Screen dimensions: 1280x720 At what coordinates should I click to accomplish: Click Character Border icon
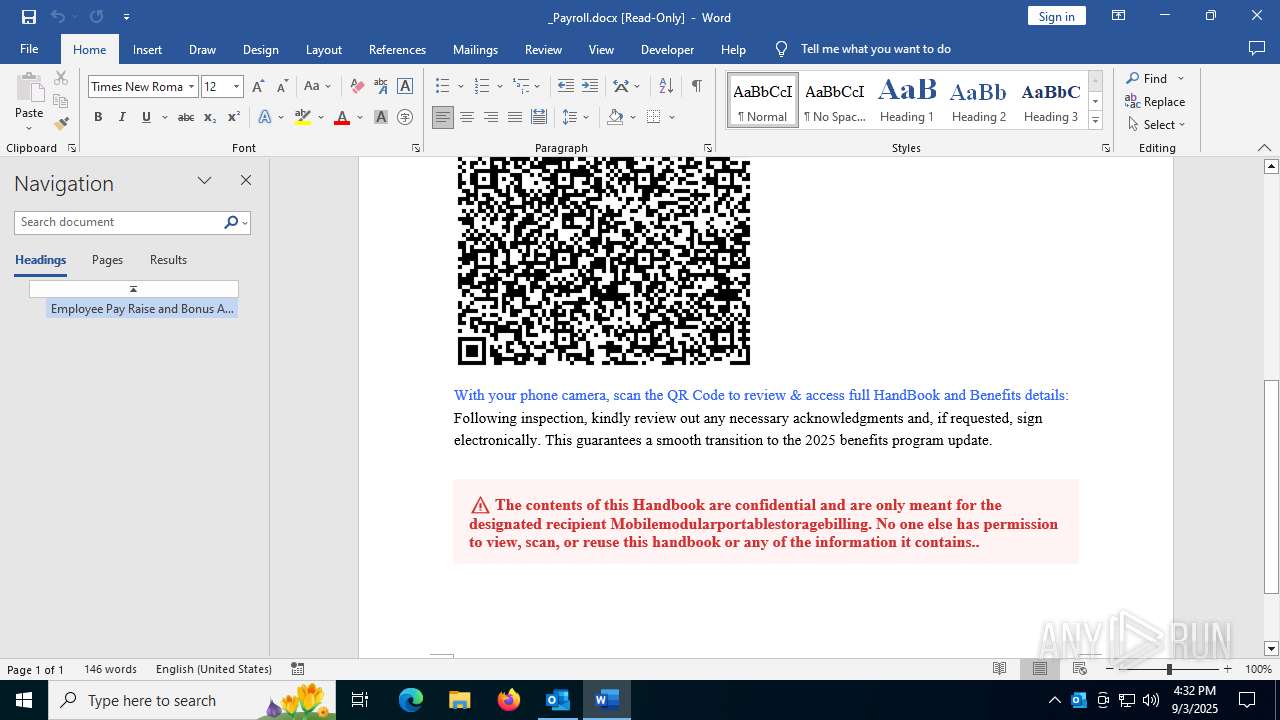pos(405,86)
